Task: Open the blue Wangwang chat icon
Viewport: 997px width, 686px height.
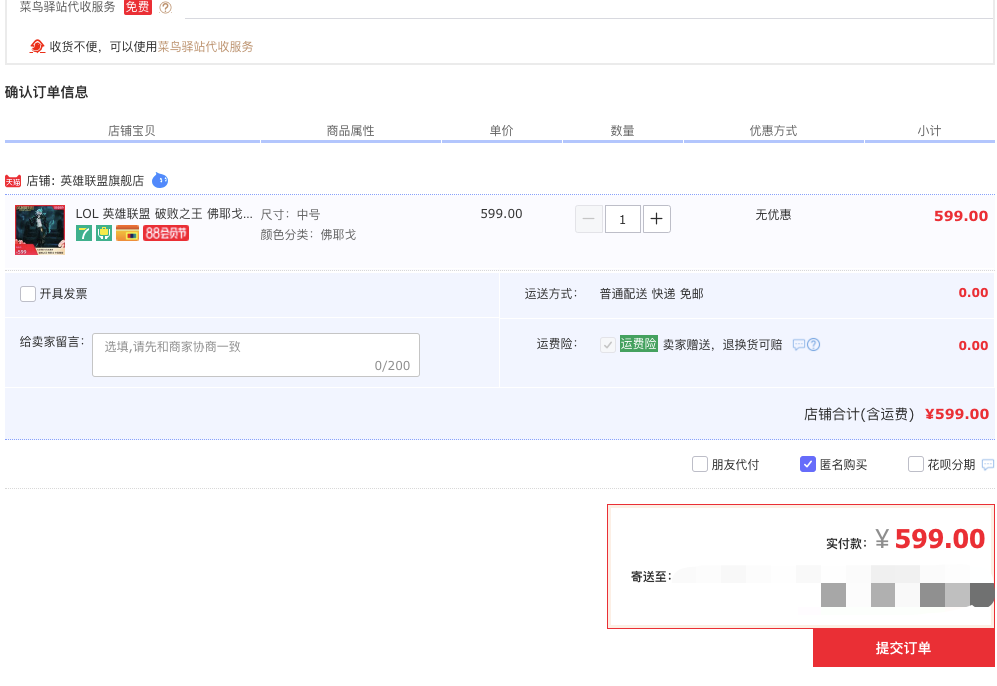Action: pos(160,181)
